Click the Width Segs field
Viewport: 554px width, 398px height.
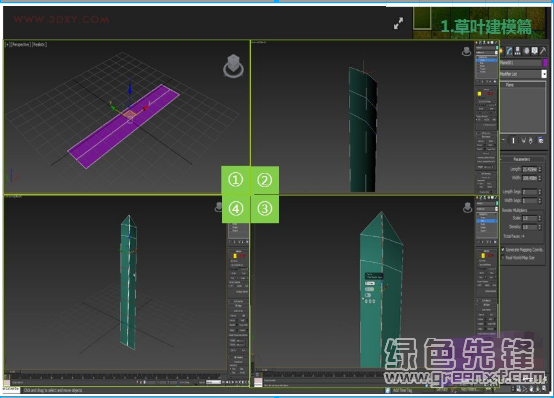click(530, 201)
